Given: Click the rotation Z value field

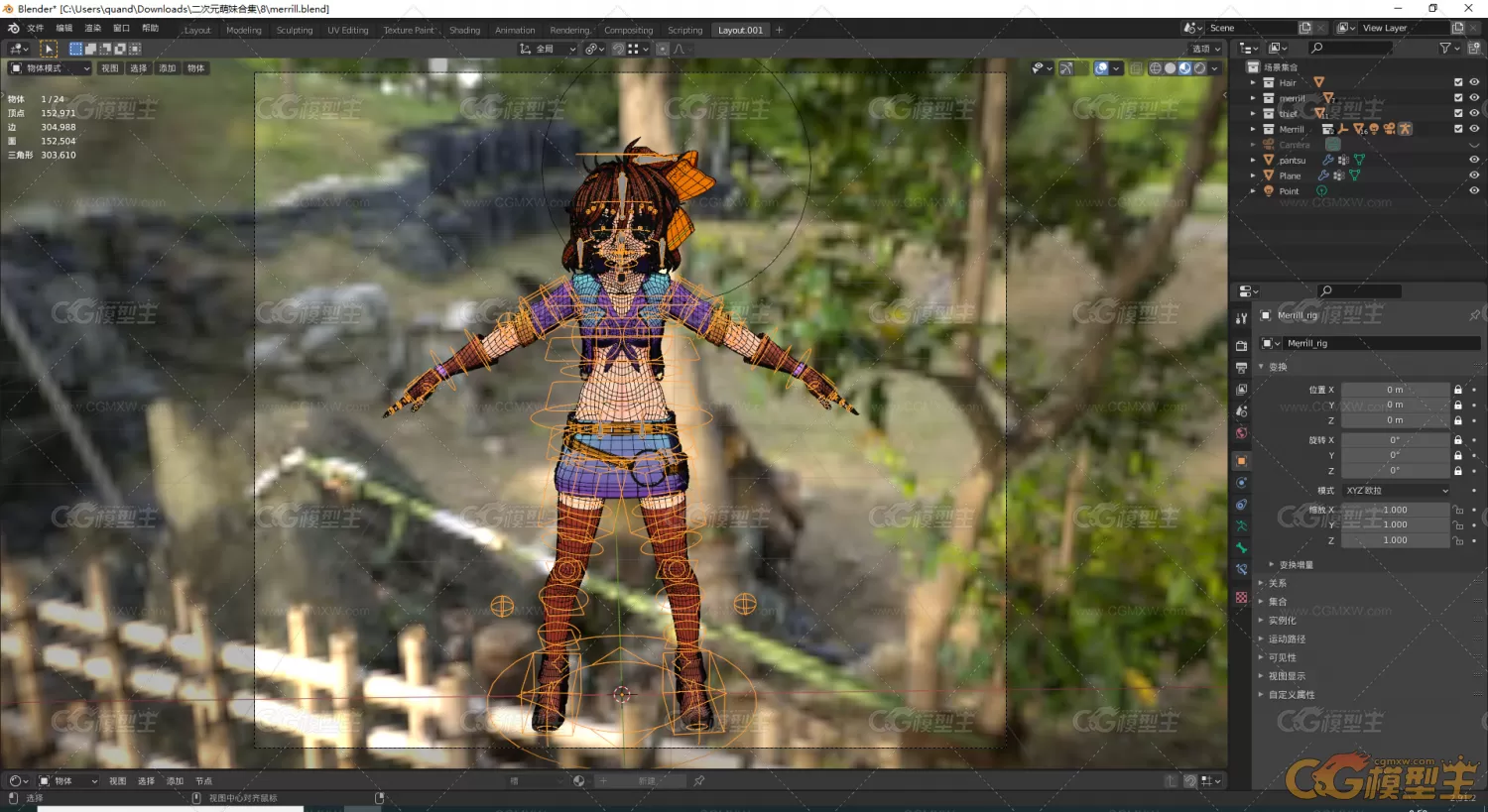Looking at the screenshot, I should pos(1396,471).
